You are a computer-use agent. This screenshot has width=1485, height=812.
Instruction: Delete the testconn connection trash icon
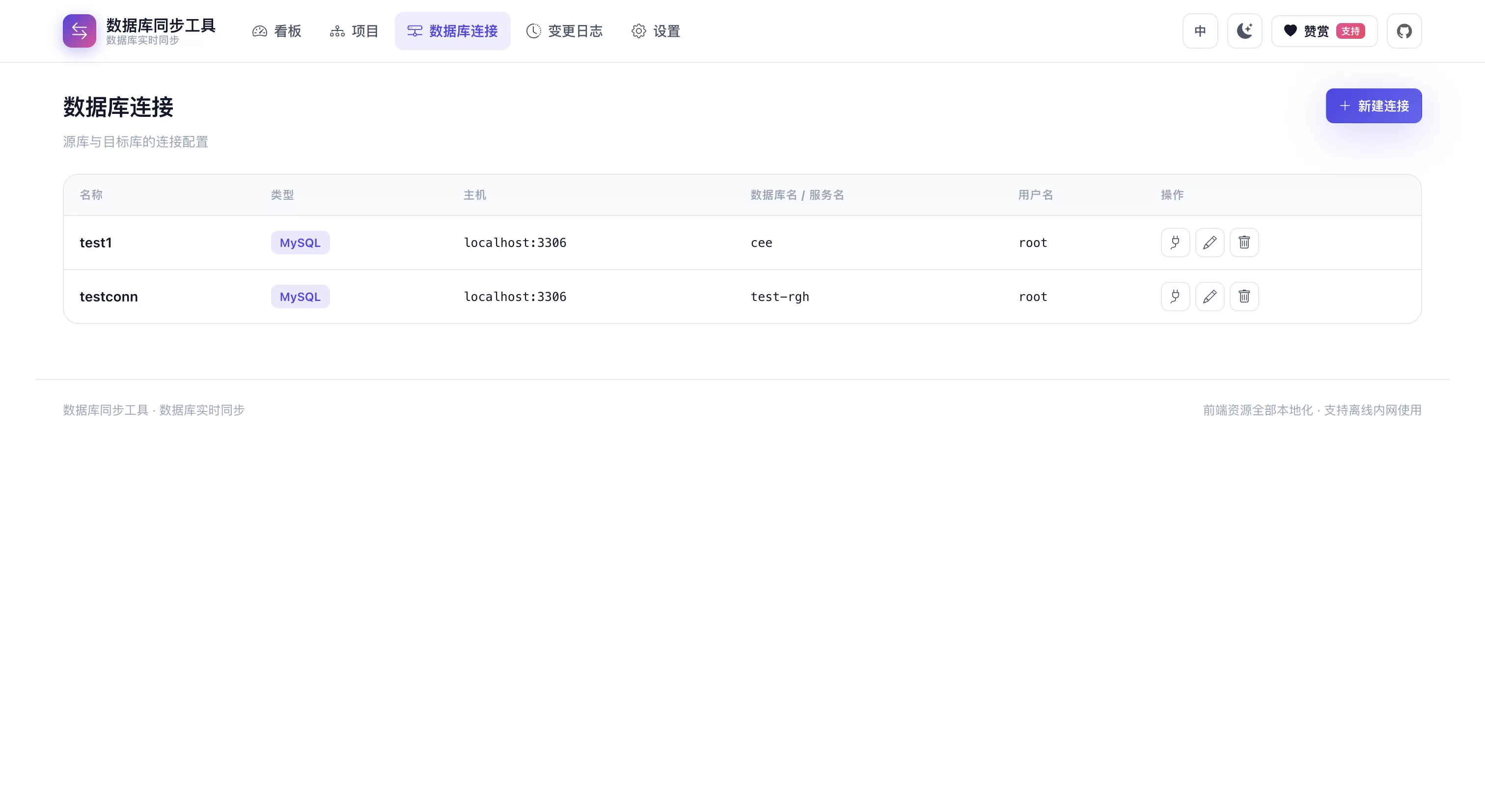click(1244, 297)
